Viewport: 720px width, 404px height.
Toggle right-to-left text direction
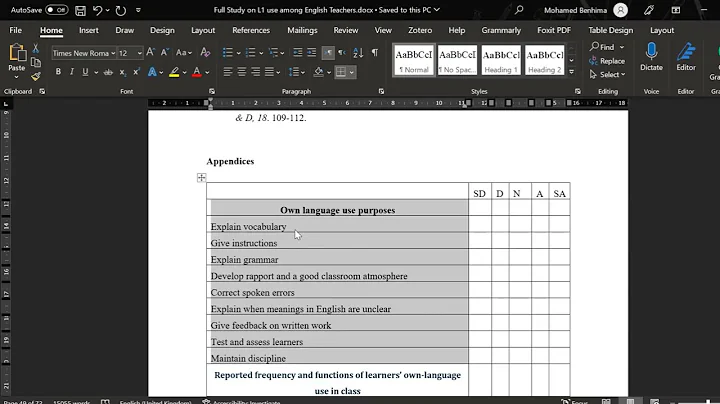point(342,53)
